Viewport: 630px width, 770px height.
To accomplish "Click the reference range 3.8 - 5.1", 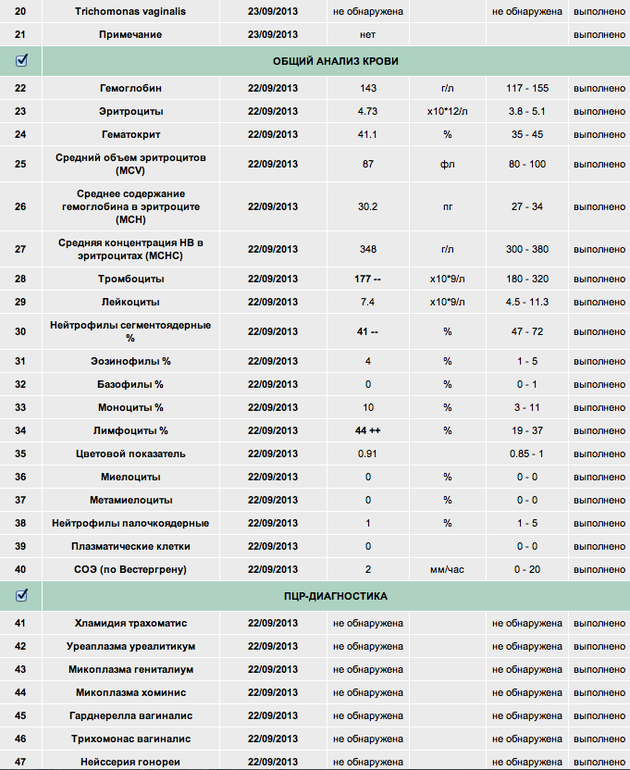I will 527,111.
